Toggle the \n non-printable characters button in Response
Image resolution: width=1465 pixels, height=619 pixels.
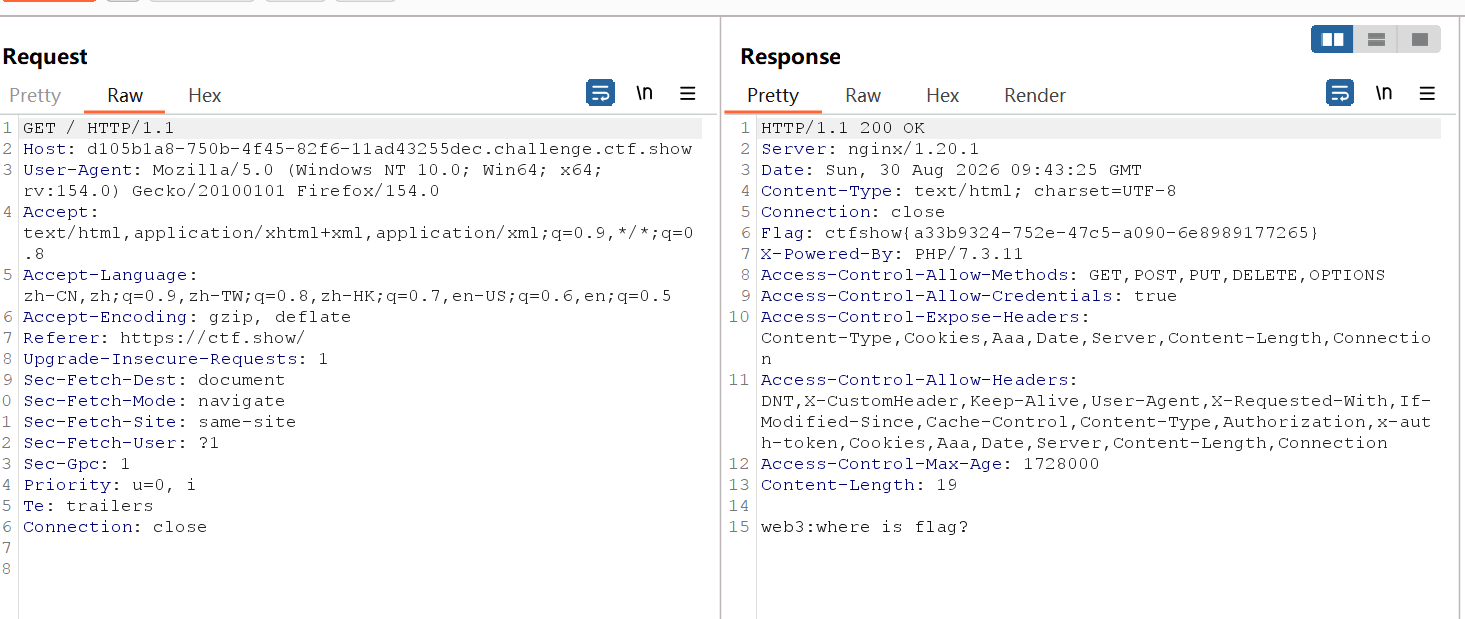click(1384, 93)
